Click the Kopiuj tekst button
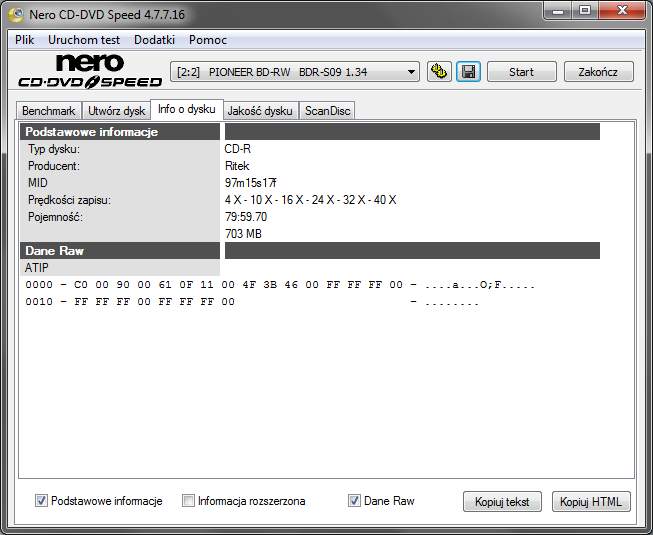The height and width of the screenshot is (535, 653). click(x=502, y=502)
